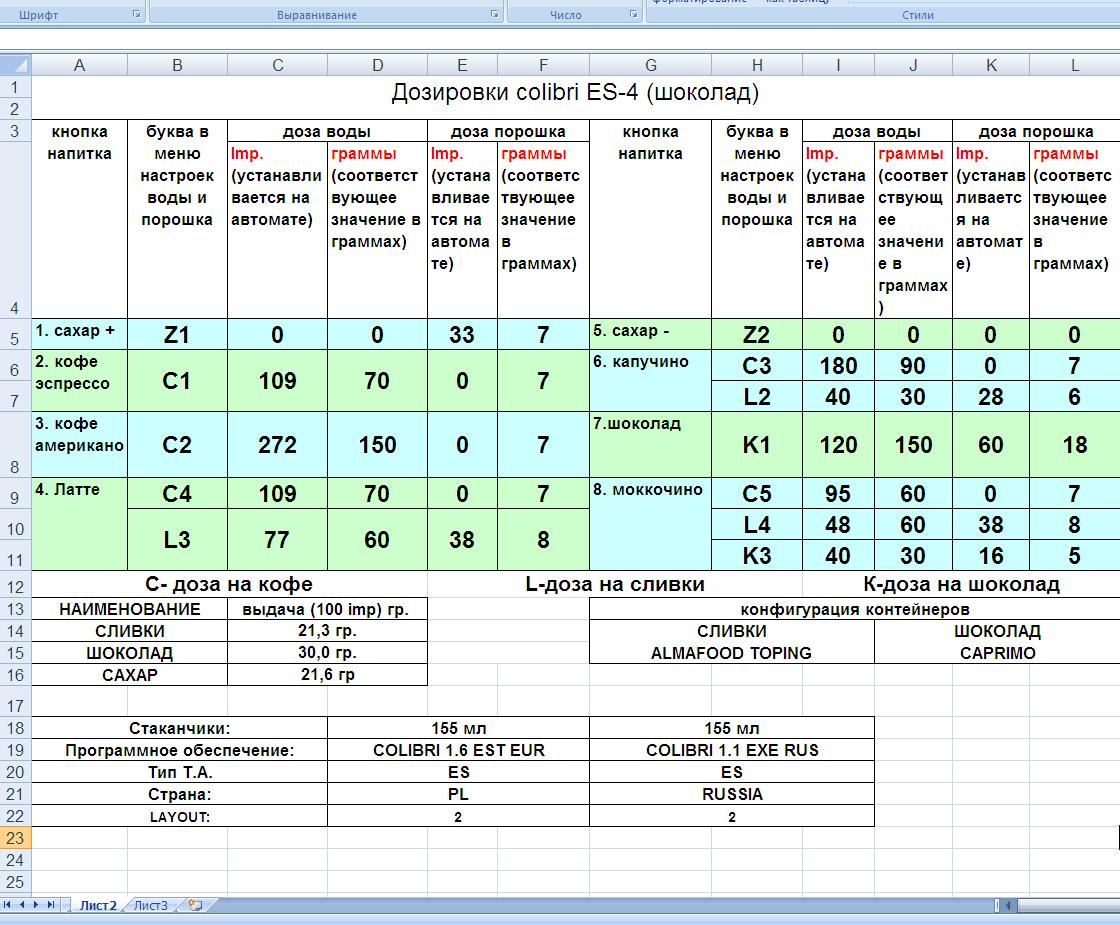
Task: Select the COLIBRI 1.6 EST EUR cell
Action: point(458,750)
